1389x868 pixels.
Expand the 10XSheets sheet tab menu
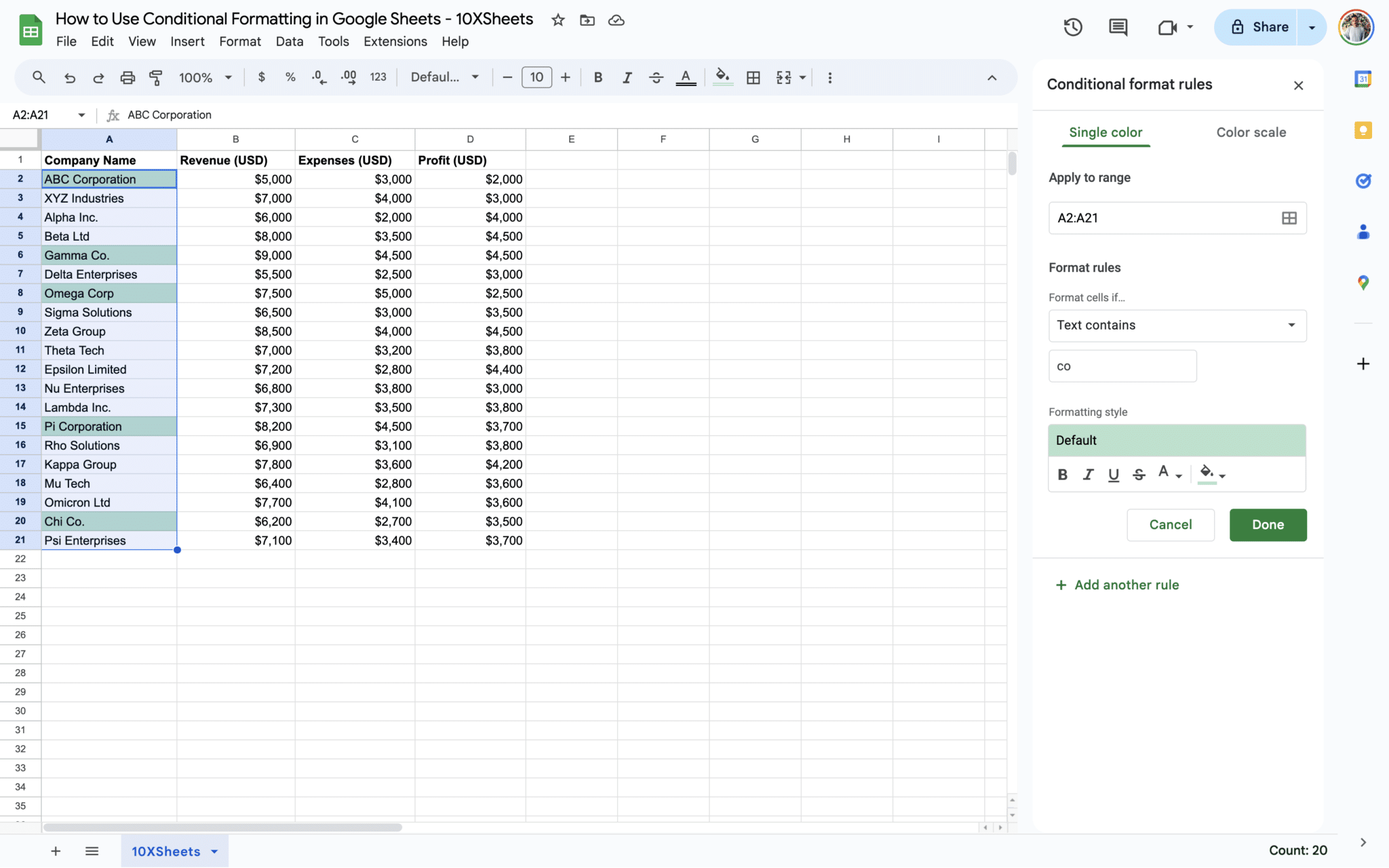(x=214, y=852)
